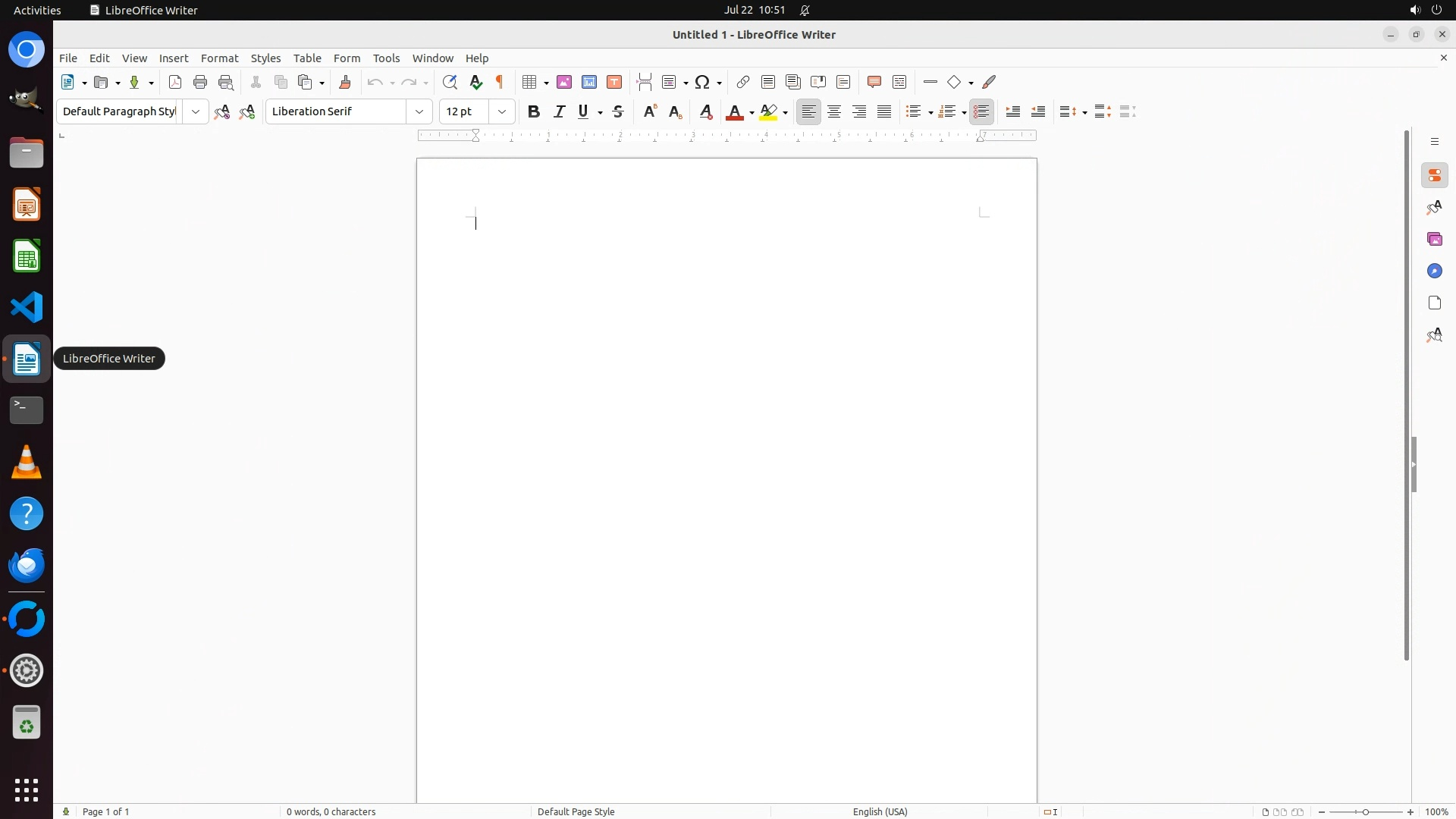This screenshot has width=1456, height=819.
Task: Toggle Bold formatting
Action: tap(534, 112)
